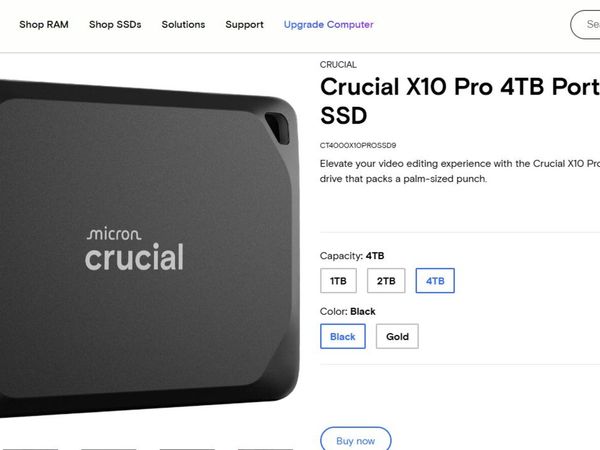Open the Shop RAM menu

44,24
